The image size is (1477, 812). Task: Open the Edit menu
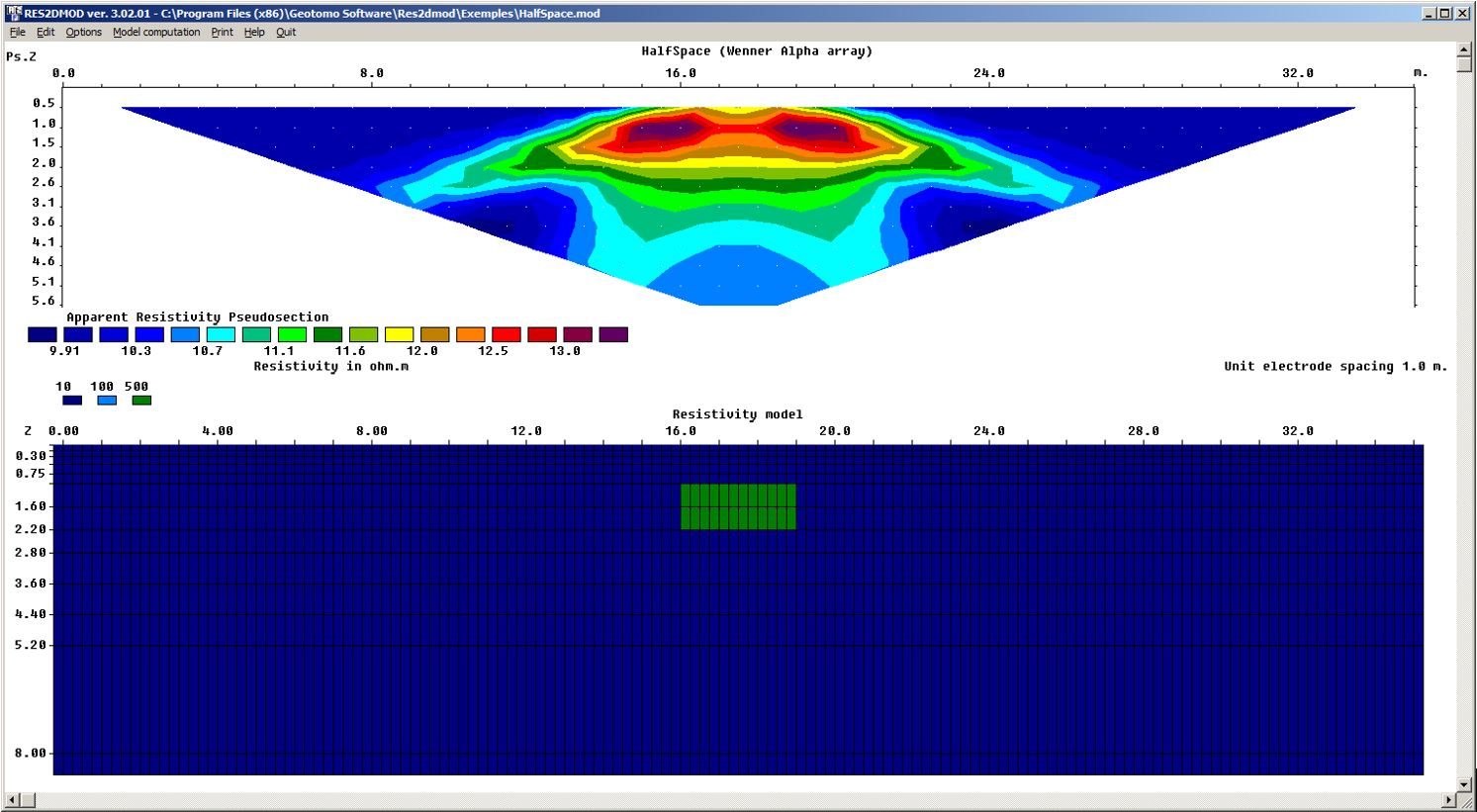(x=46, y=32)
